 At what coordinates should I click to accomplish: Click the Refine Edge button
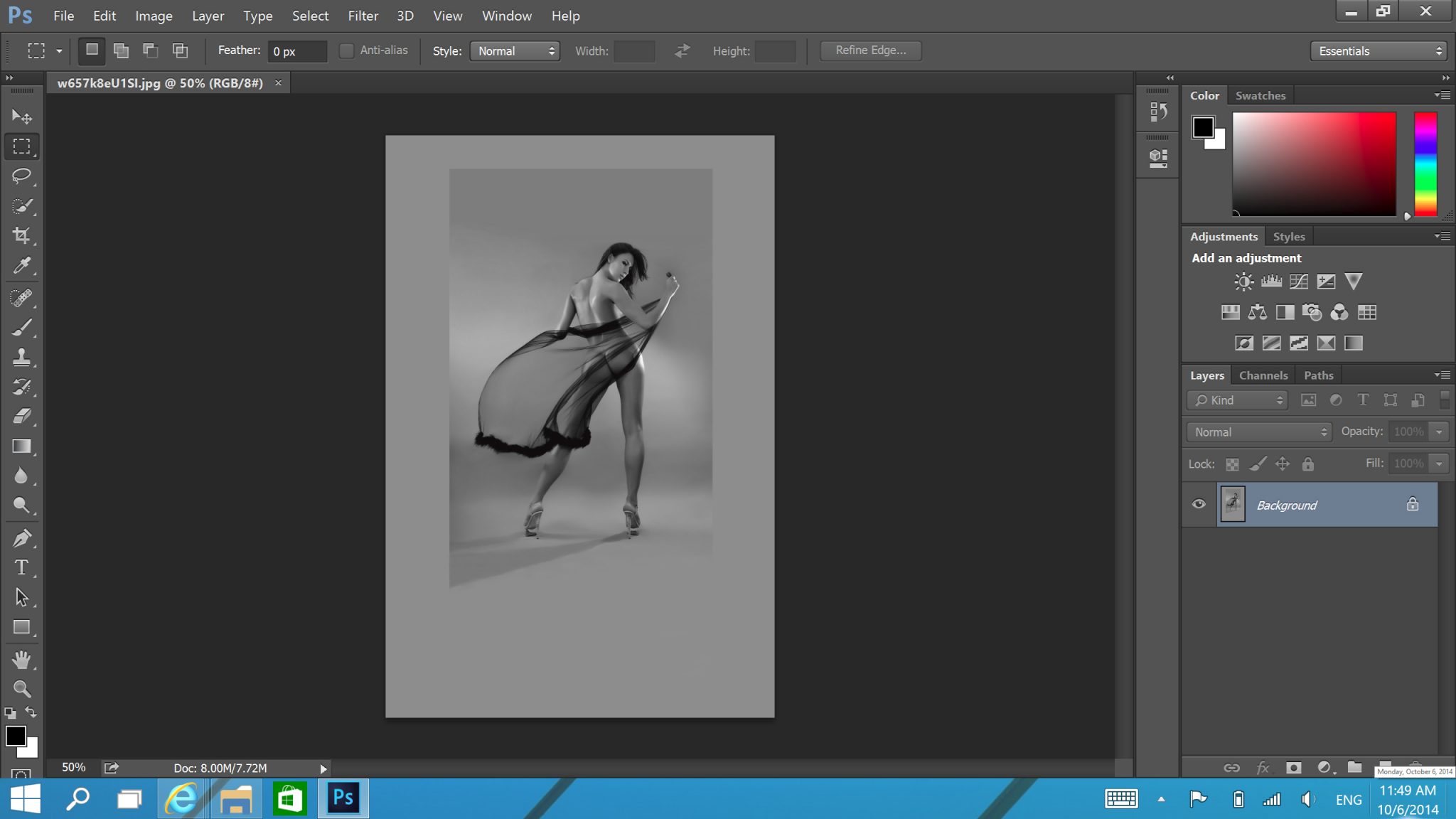click(869, 50)
